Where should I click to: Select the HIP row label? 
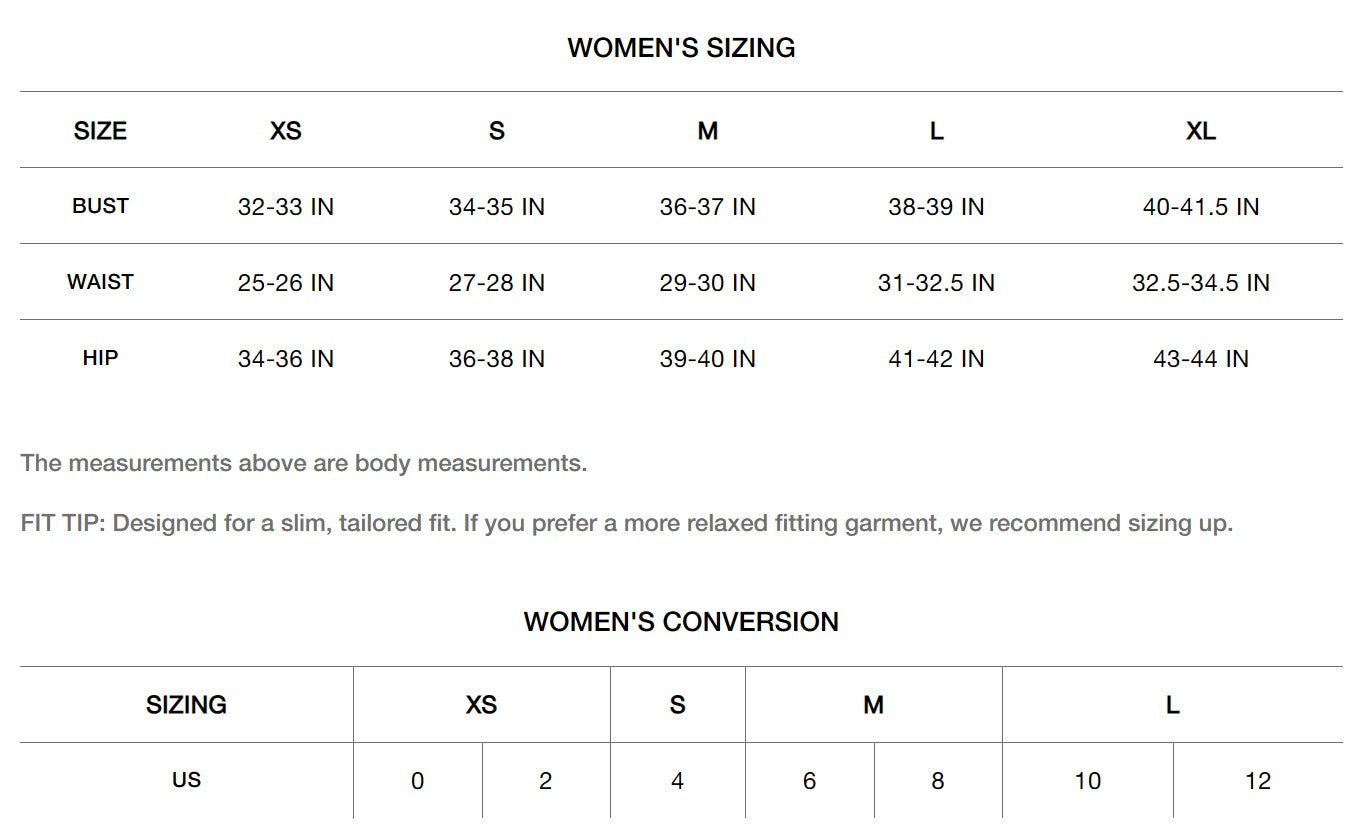[x=100, y=358]
